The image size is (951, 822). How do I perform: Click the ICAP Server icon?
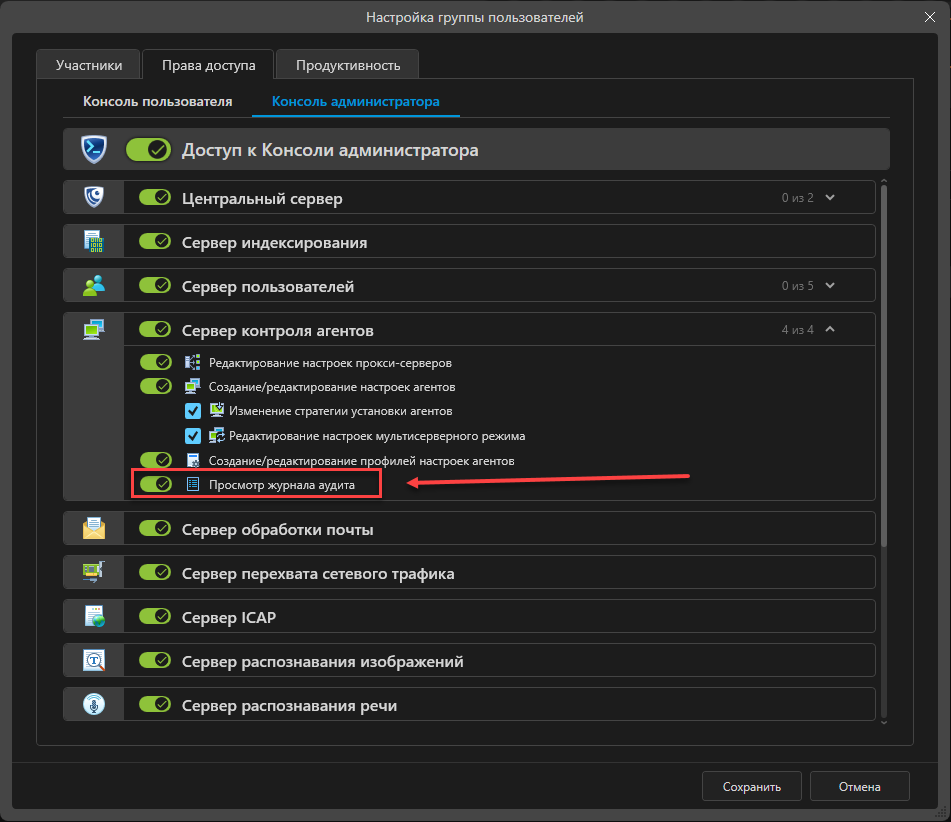tap(94, 617)
